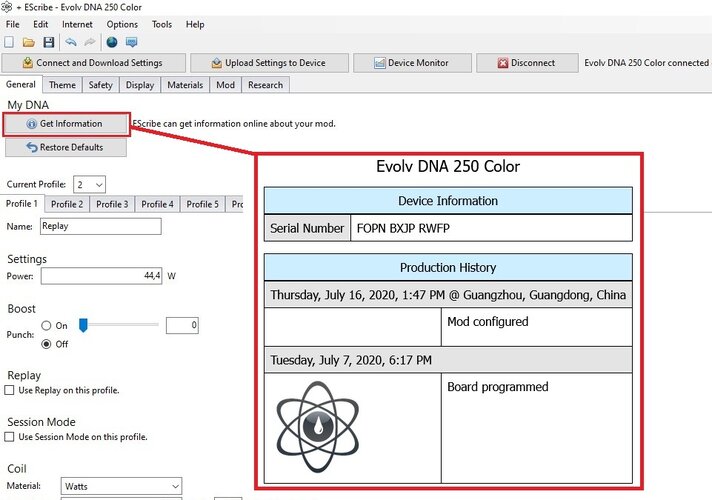Click the EScribe atom icon in title bar
Image resolution: width=712 pixels, height=500 pixels.
point(6,7)
